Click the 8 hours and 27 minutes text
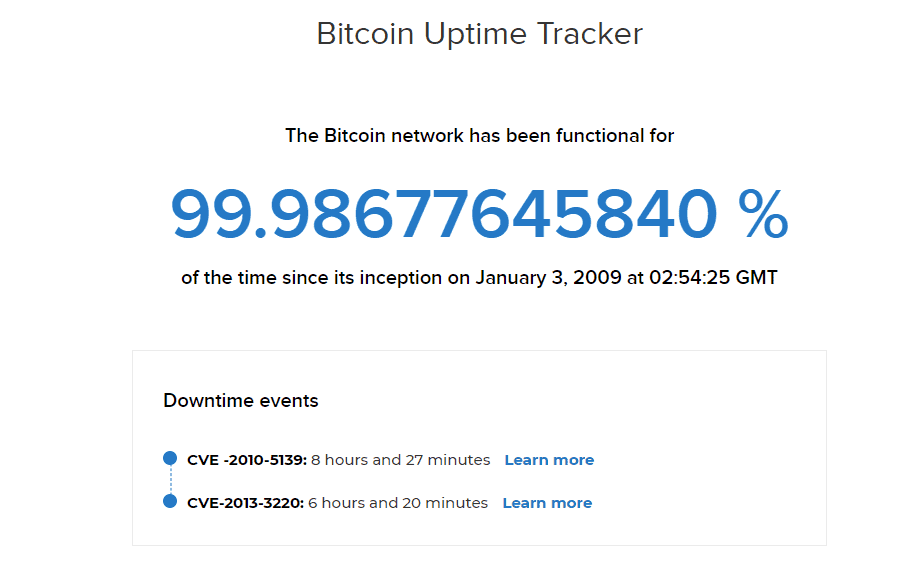 click(x=401, y=460)
